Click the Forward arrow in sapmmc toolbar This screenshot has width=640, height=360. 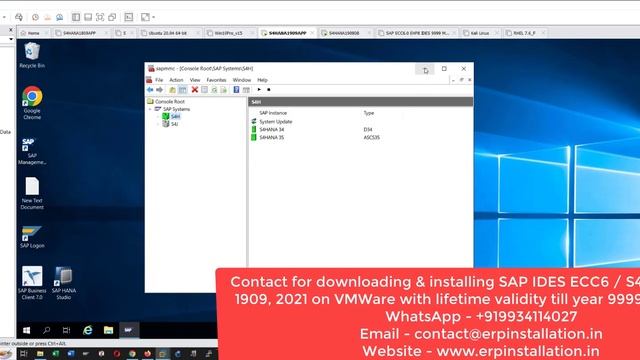pos(160,90)
